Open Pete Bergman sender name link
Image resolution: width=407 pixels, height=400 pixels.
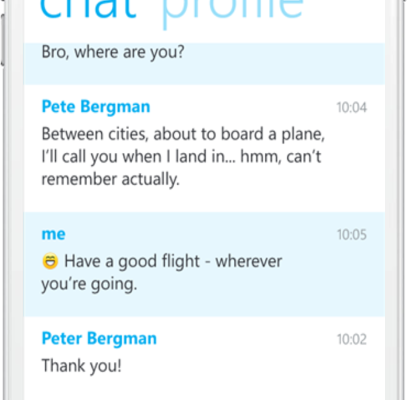click(x=96, y=107)
